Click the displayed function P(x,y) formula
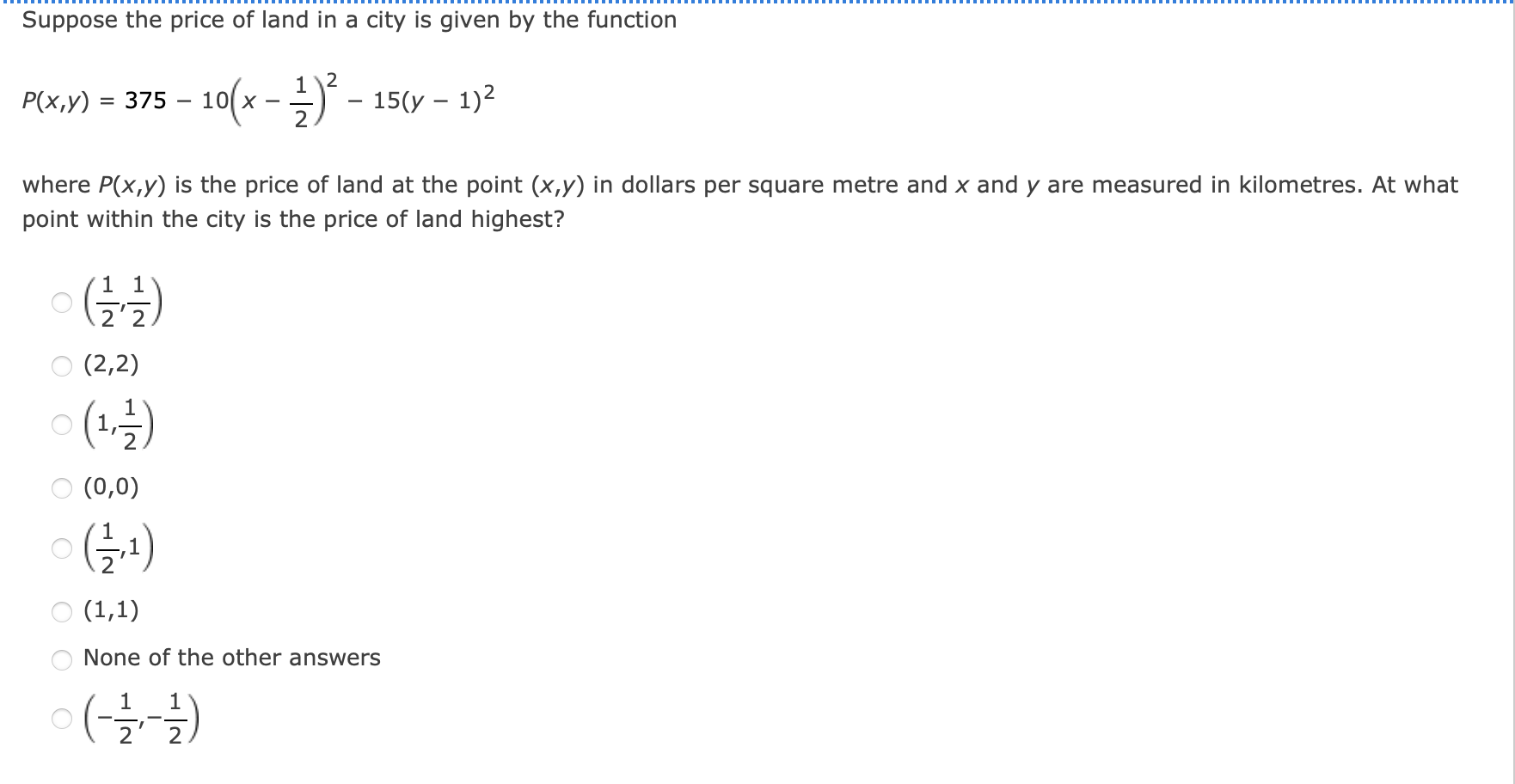1515x784 pixels. [x=258, y=101]
